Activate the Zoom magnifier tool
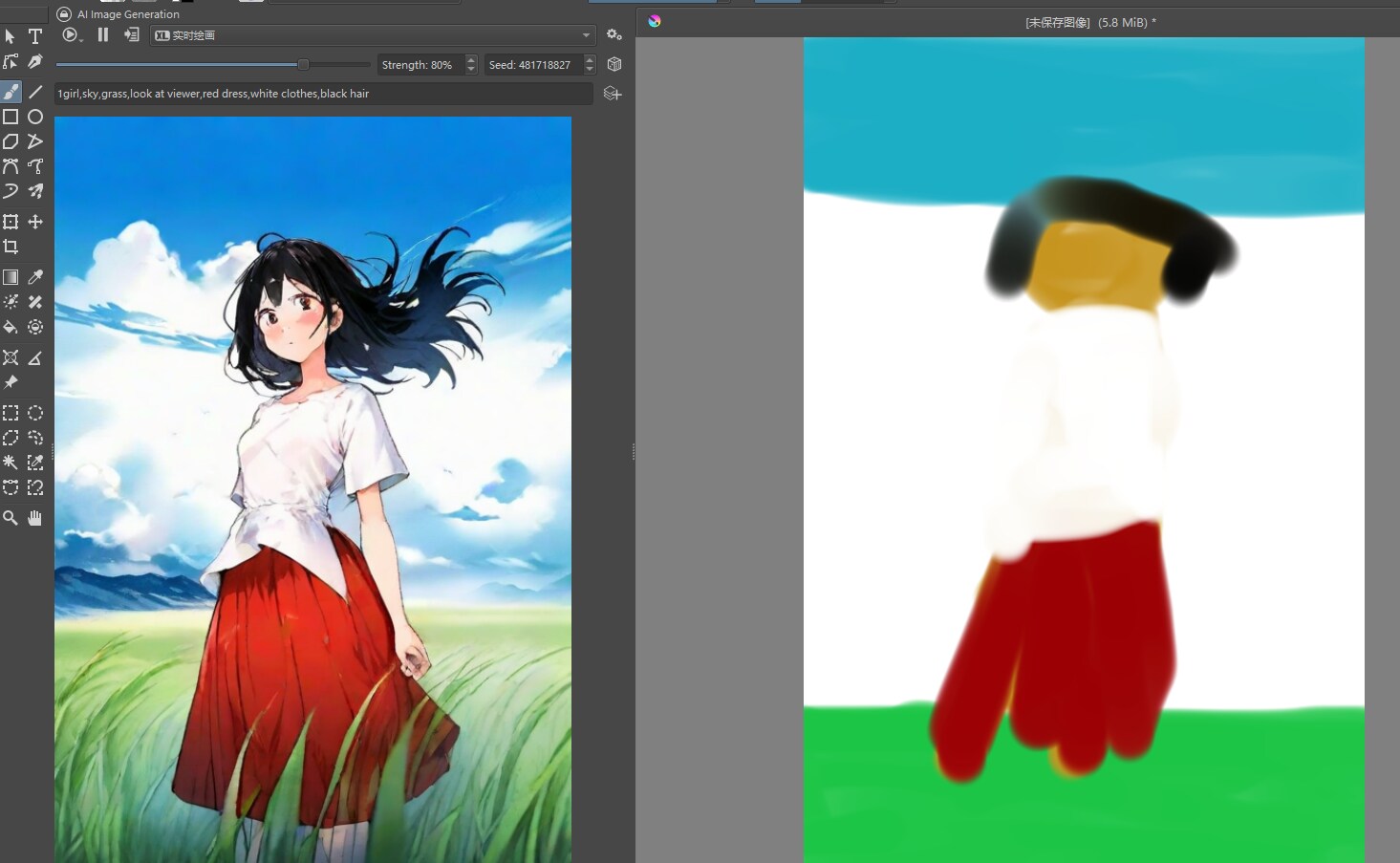Image resolution: width=1400 pixels, height=863 pixels. coord(11,518)
